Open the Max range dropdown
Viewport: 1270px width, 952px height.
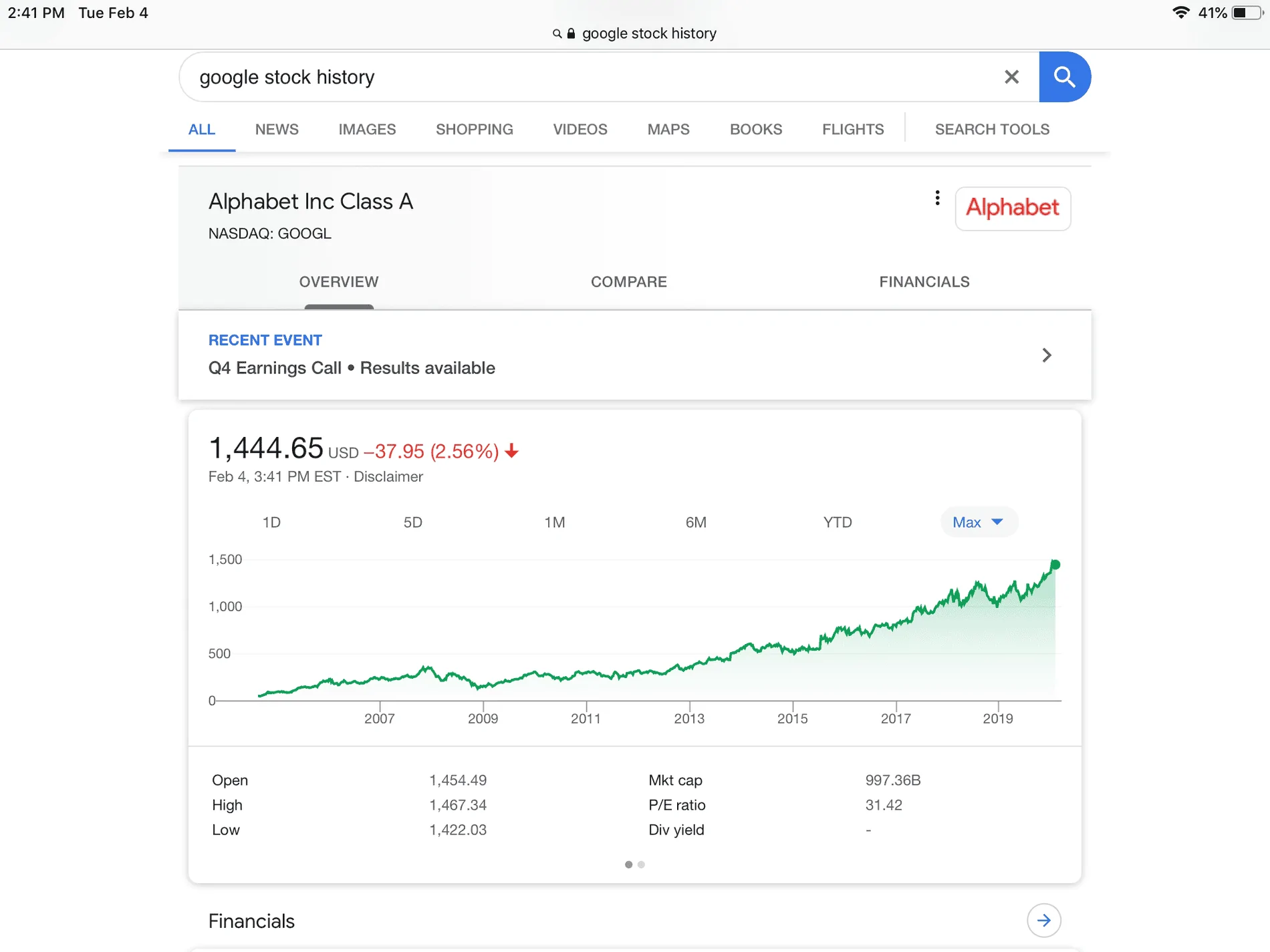pos(978,522)
